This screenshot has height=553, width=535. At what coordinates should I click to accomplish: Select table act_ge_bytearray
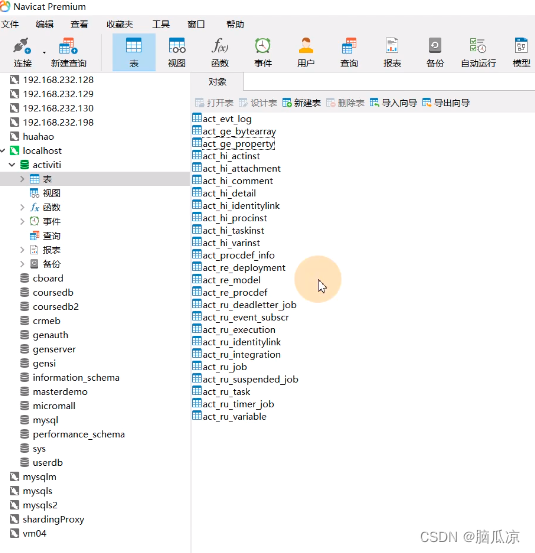pyautogui.click(x=234, y=131)
